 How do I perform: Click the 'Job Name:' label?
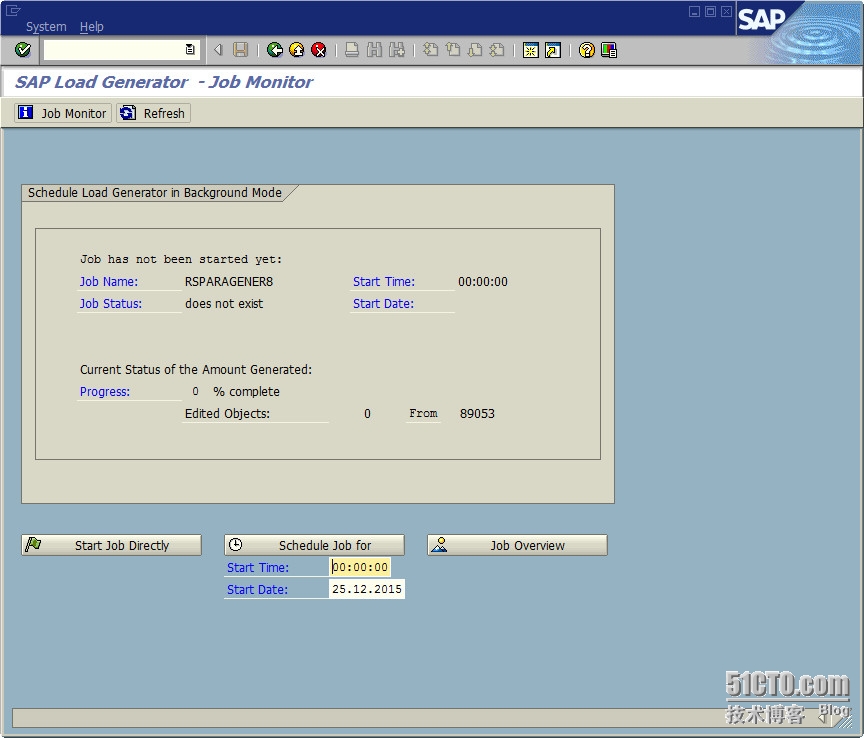pyautogui.click(x=109, y=282)
